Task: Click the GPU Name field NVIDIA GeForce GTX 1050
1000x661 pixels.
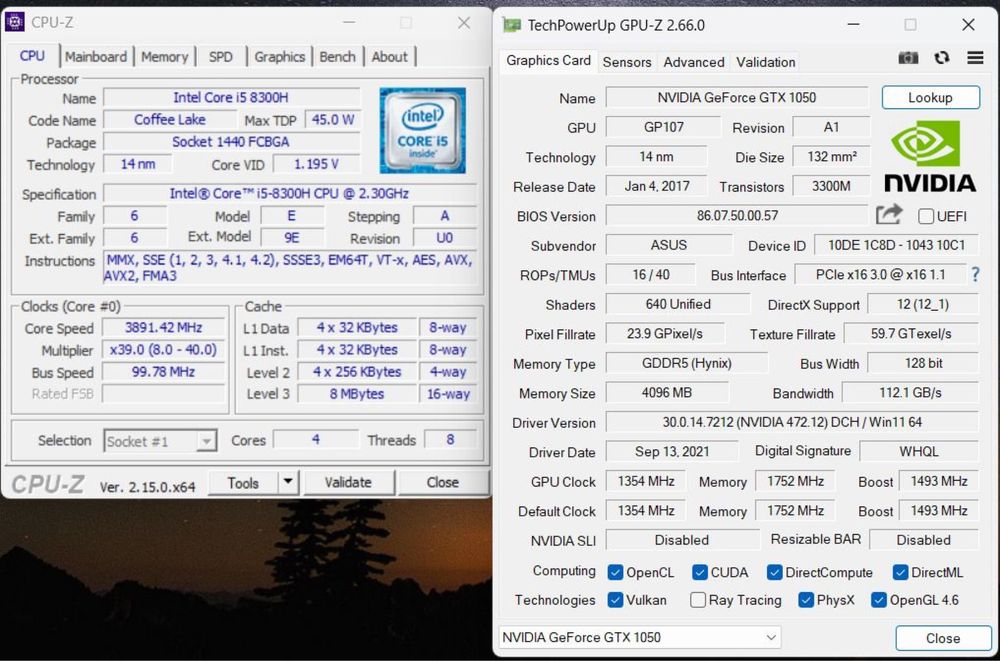Action: click(737, 98)
